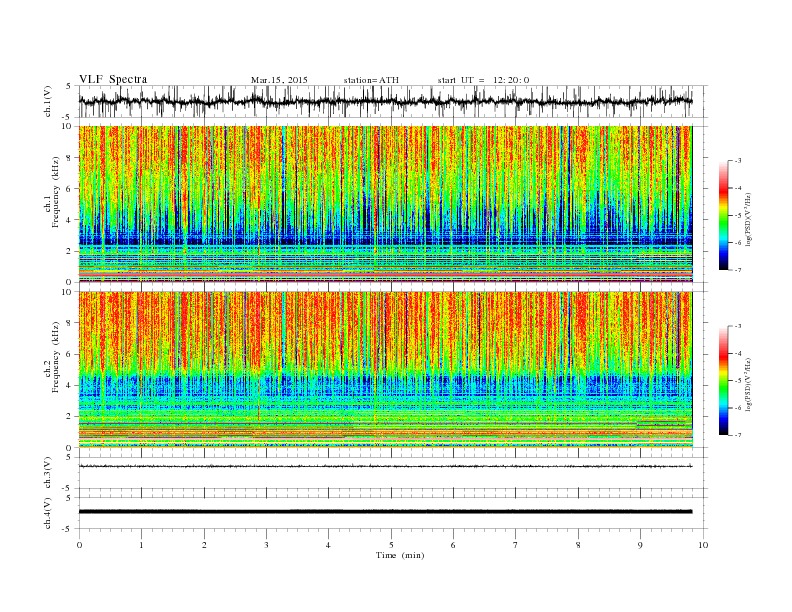Click the ch.2 "Frequency (kHz)" axis label

55,357
